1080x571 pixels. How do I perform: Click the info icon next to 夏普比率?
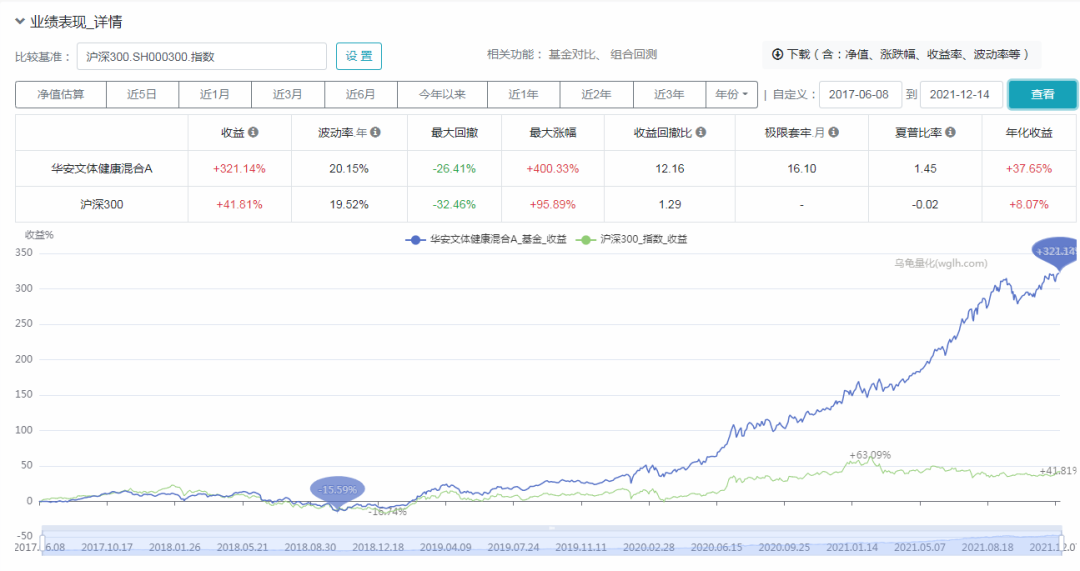[x=951, y=132]
